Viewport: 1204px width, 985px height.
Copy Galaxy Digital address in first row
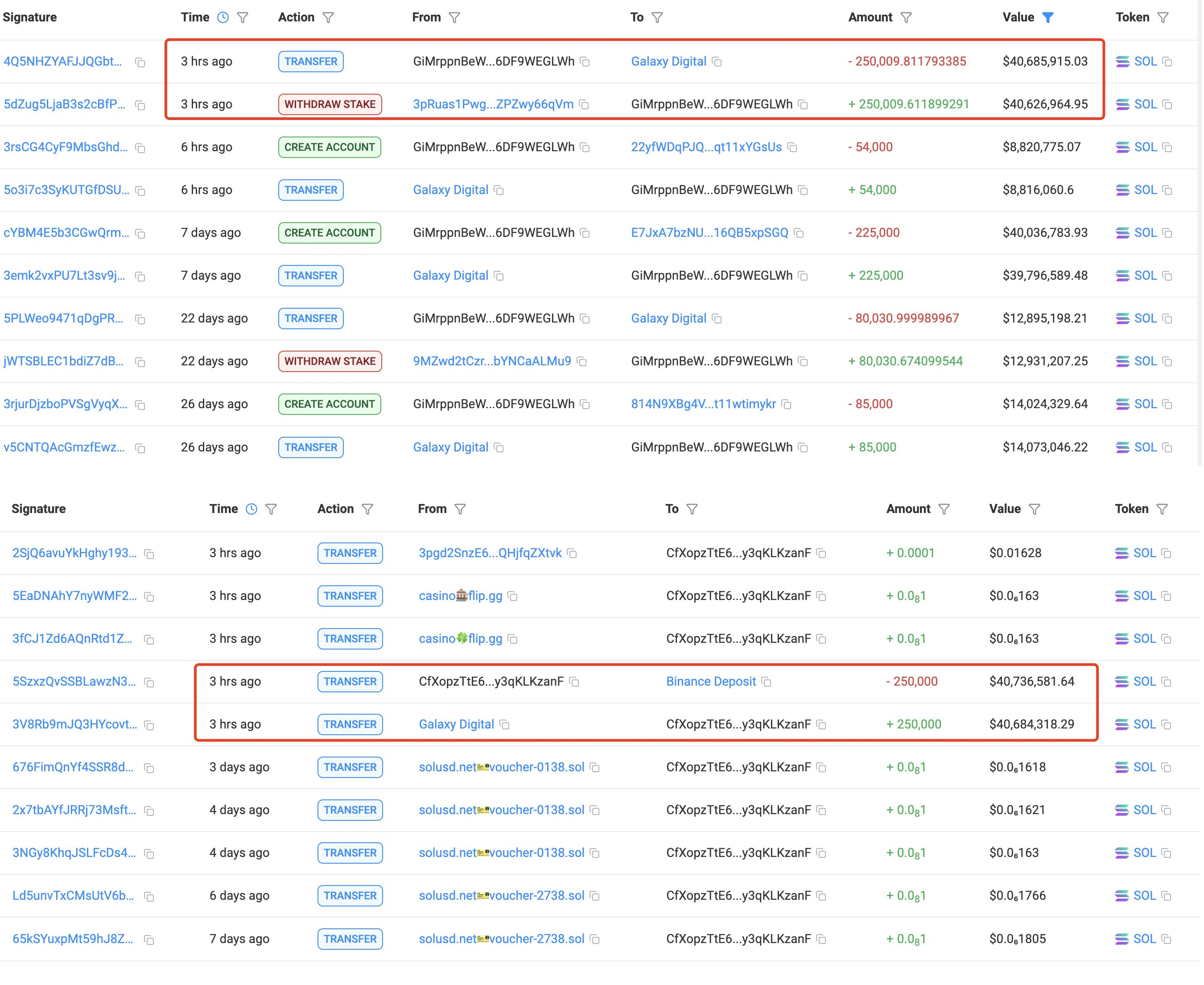[717, 62]
